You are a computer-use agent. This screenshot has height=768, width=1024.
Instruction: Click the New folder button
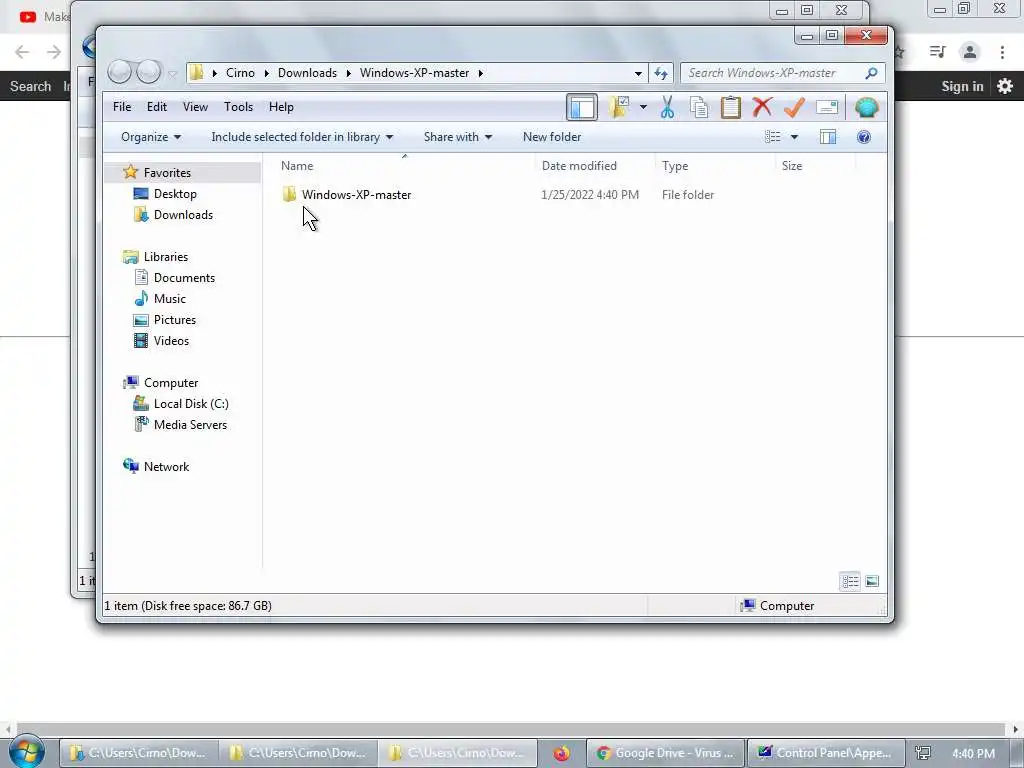[552, 136]
